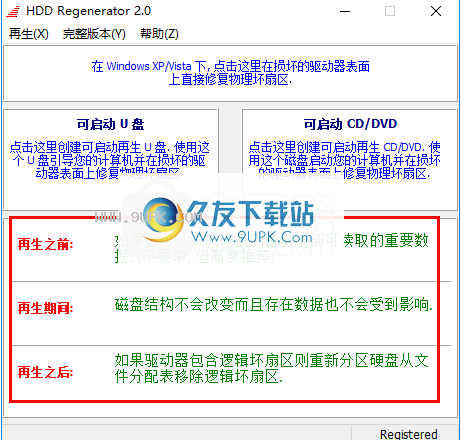This screenshot has height=440, width=462.
Task: Click the green text about removing logical bad sectors
Action: point(271,369)
